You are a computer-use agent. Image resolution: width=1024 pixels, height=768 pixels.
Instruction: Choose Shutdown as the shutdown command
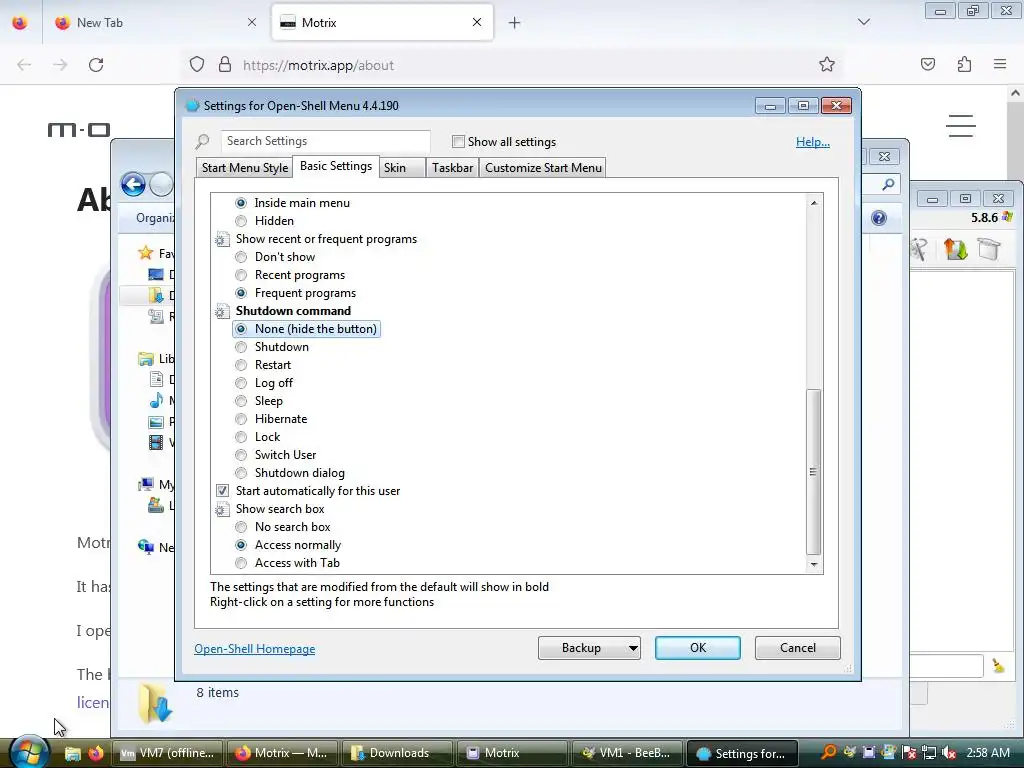tap(241, 347)
